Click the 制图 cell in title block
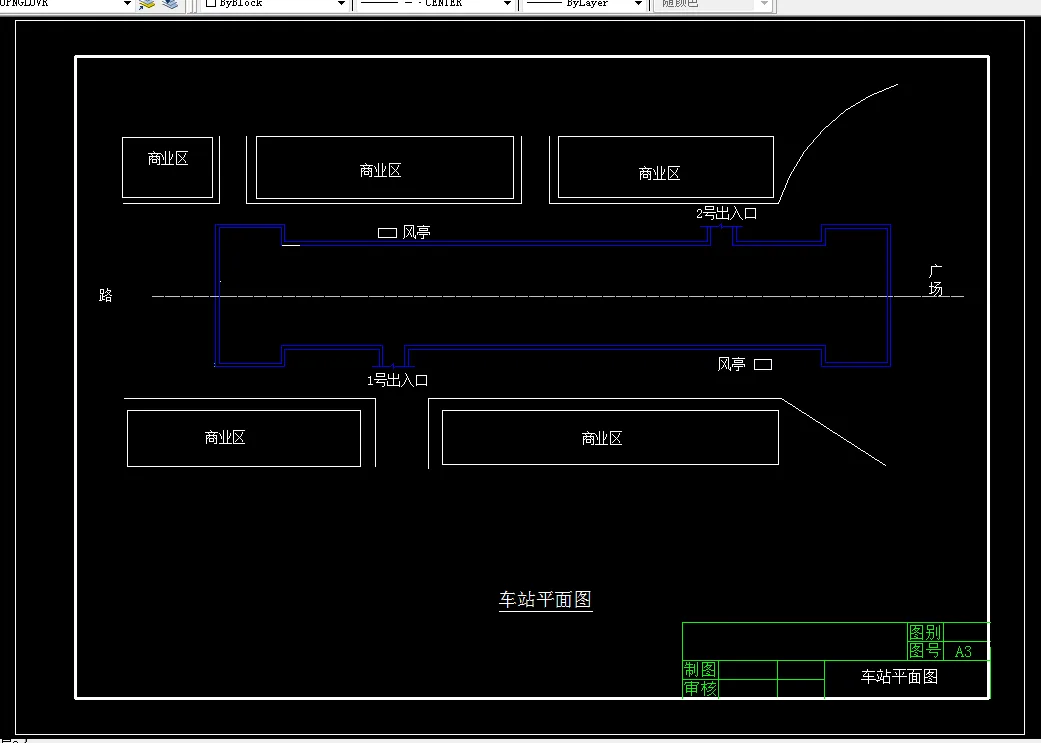Image resolution: width=1041 pixels, height=743 pixels. 700,669
